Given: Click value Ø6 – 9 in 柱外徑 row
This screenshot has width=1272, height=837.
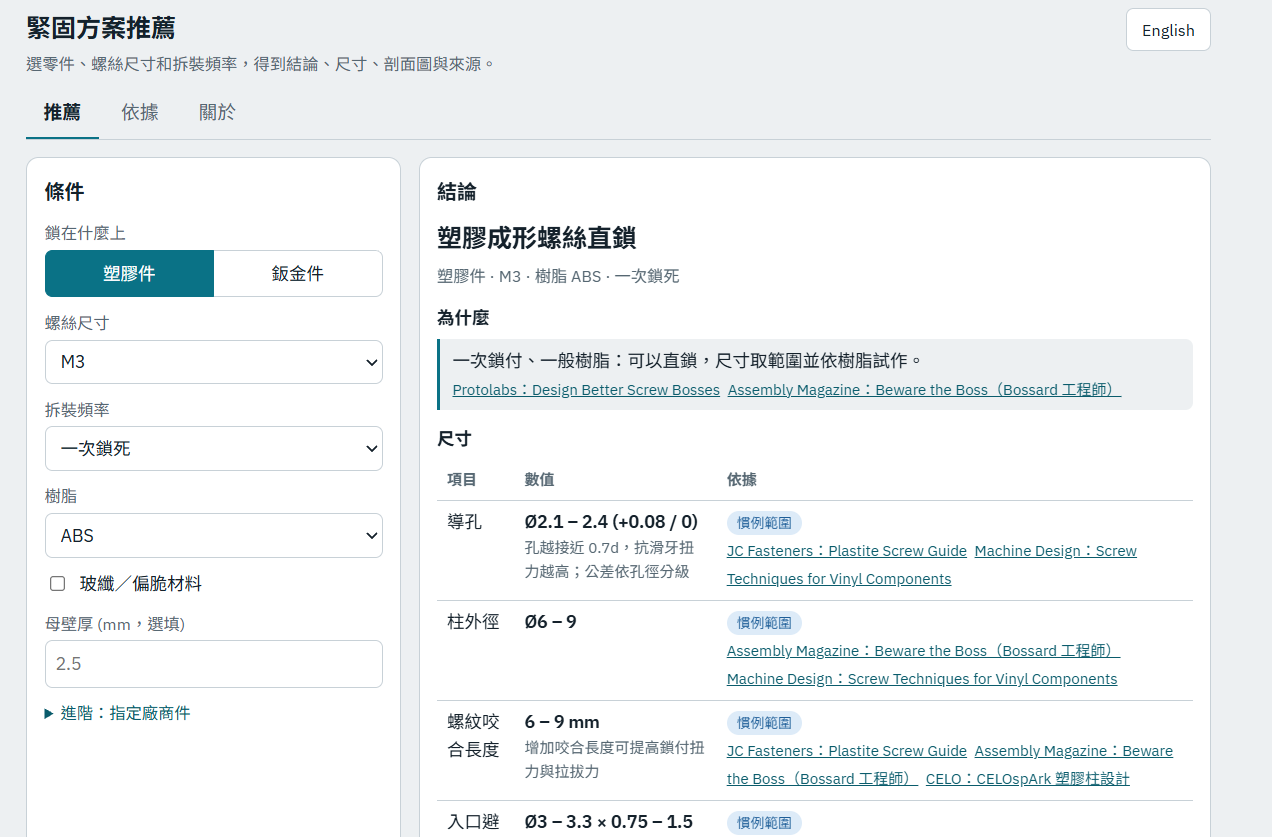Looking at the screenshot, I should point(551,622).
